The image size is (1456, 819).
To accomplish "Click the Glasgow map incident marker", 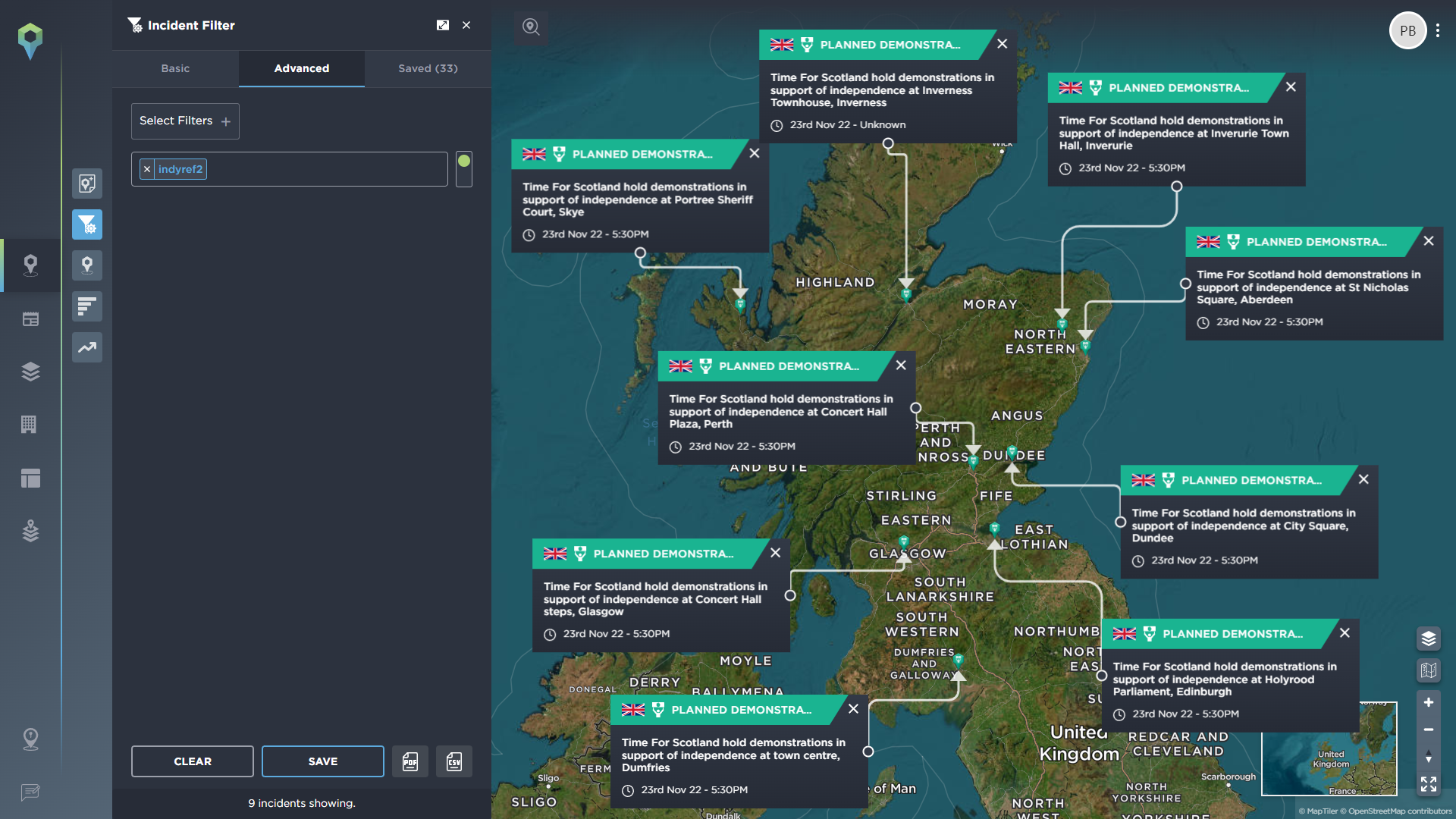I will click(x=904, y=541).
